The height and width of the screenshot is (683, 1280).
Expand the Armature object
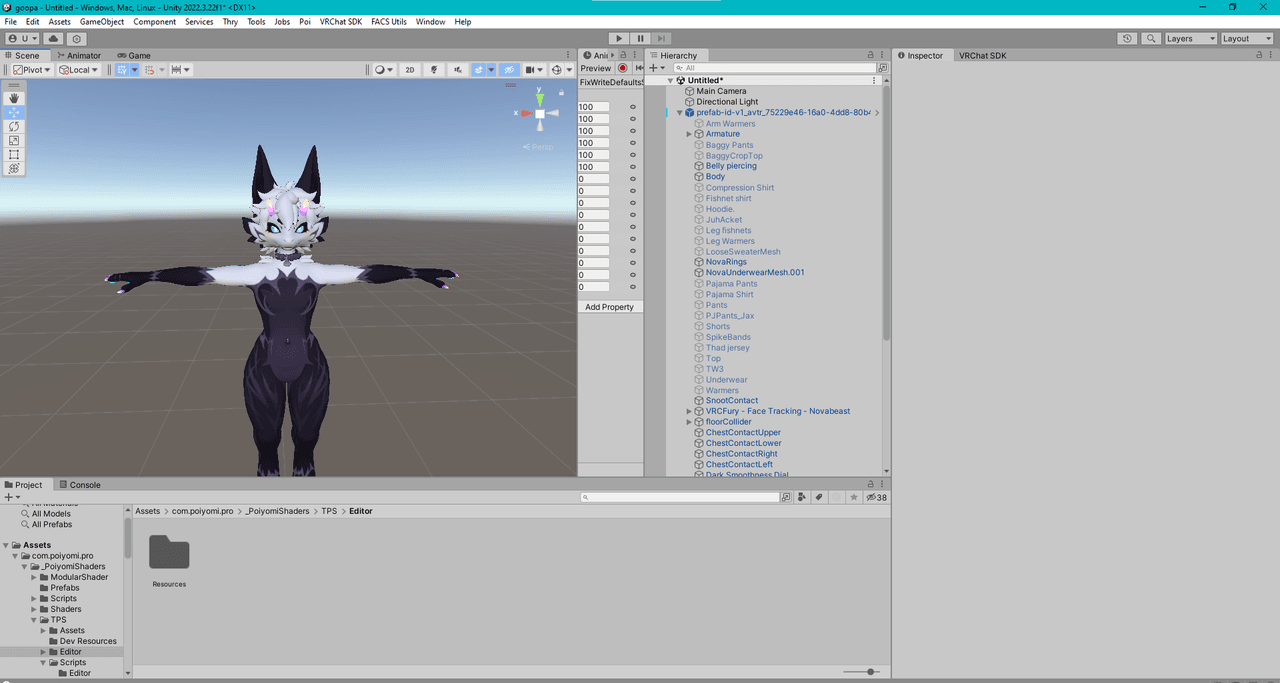[689, 134]
